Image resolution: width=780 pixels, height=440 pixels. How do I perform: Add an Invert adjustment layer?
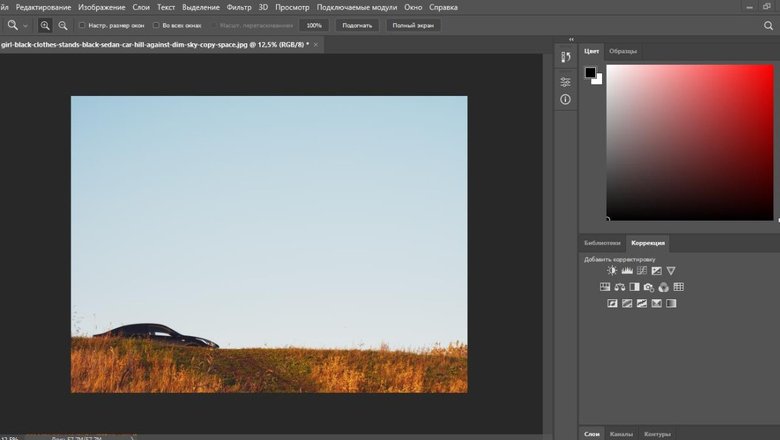tap(612, 303)
